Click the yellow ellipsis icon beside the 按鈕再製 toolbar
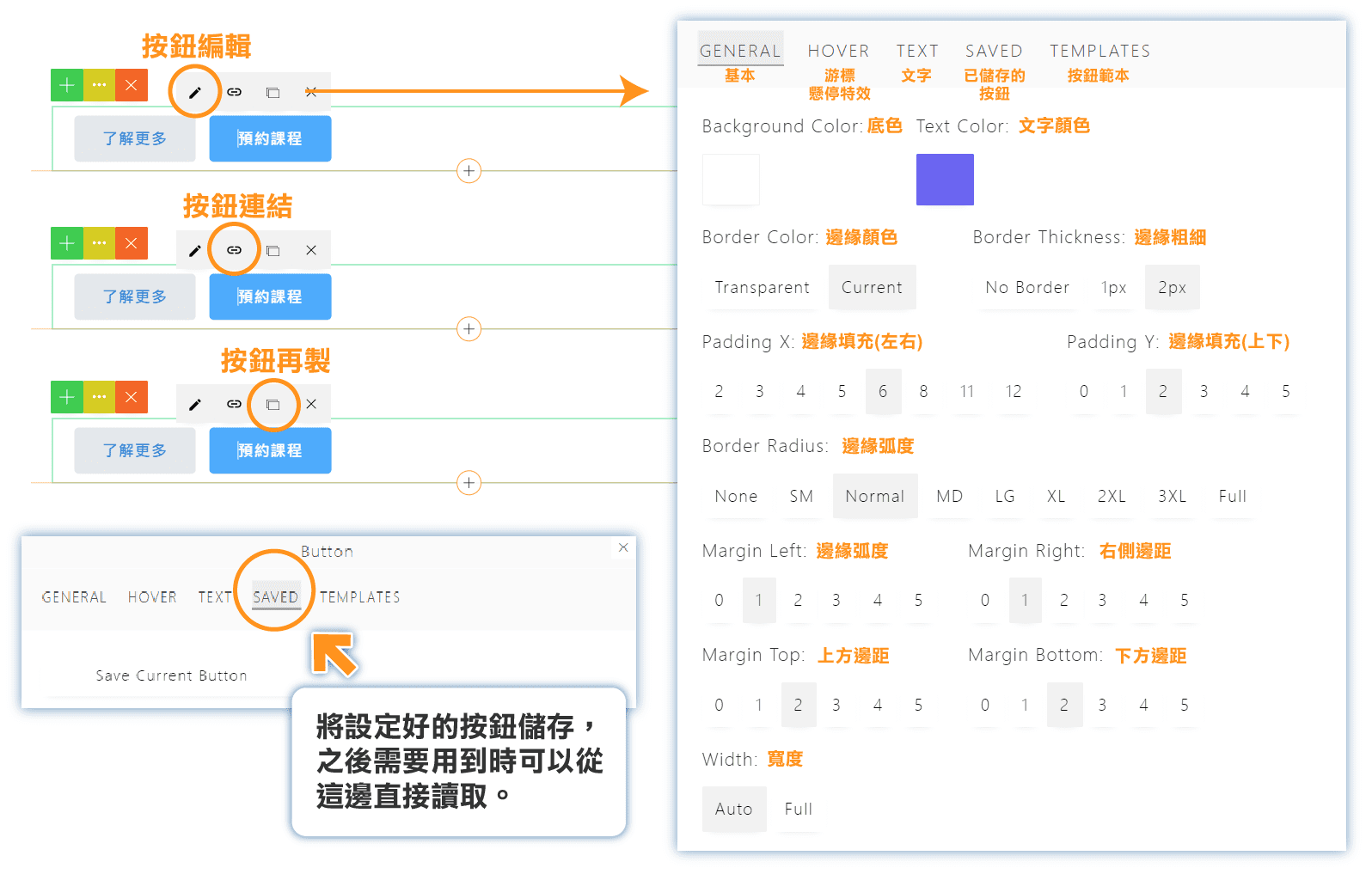Image resolution: width=1372 pixels, height=874 pixels. point(100,397)
